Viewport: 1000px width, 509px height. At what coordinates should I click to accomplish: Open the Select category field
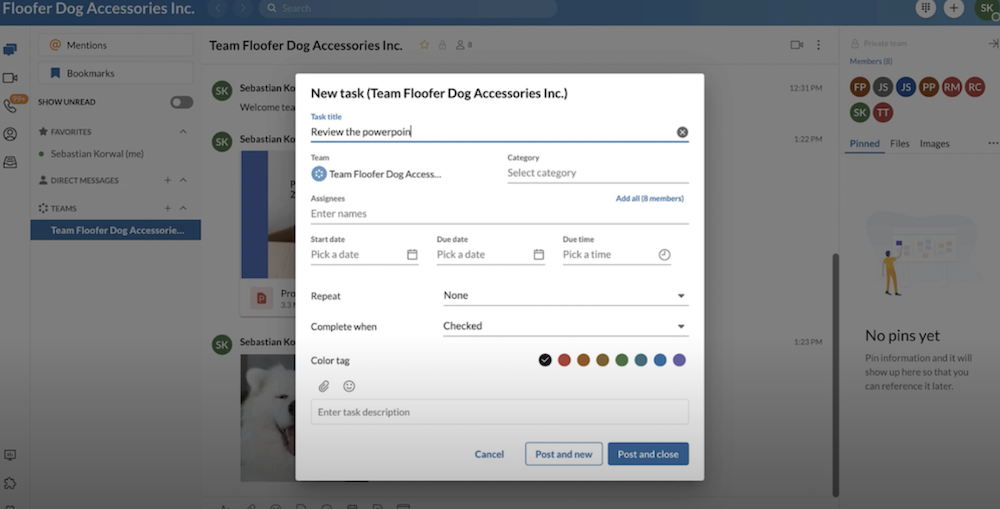coord(598,173)
